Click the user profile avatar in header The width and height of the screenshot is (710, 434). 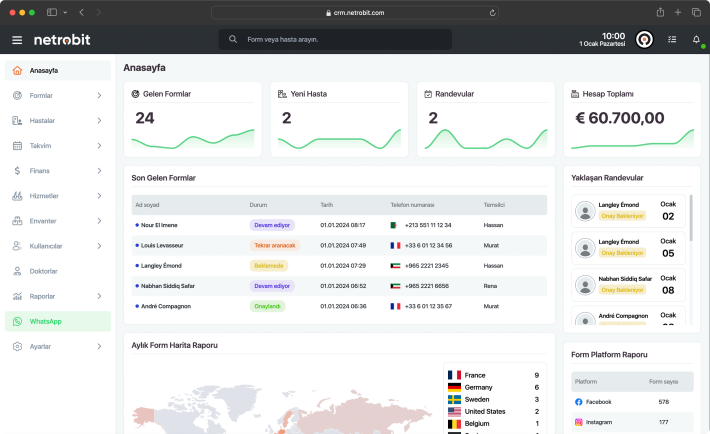click(x=645, y=40)
